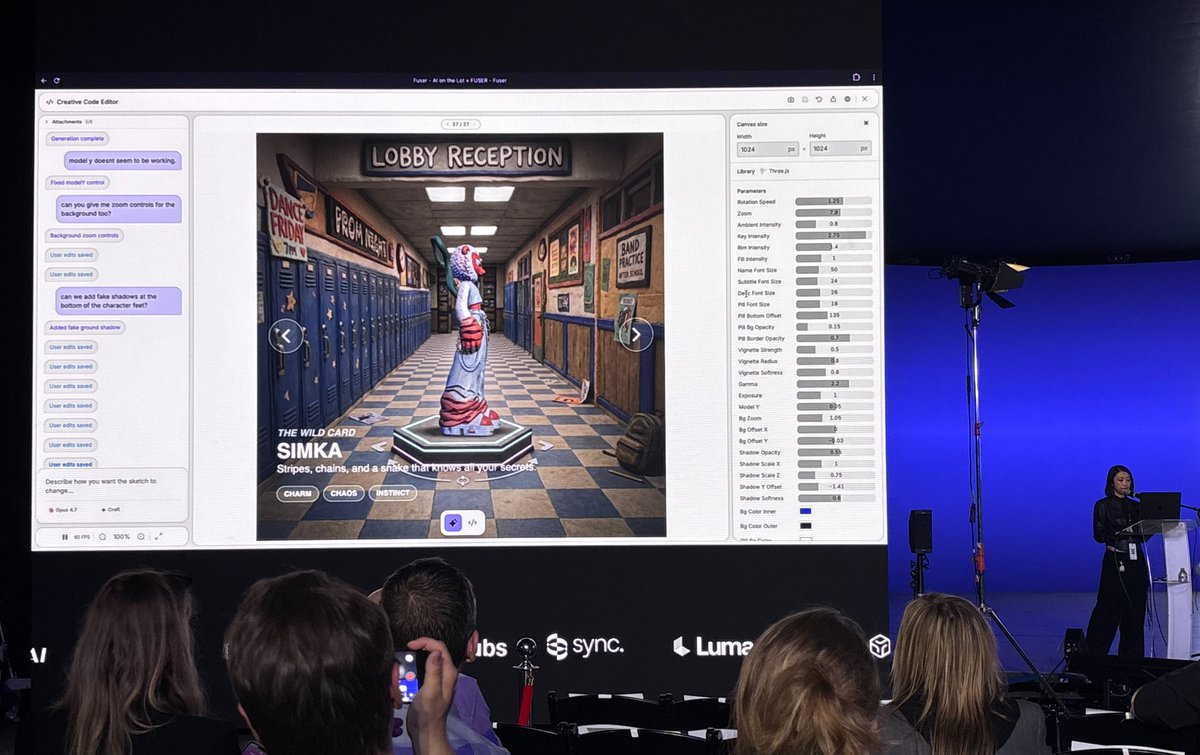Click the Bg Zoom slider
The width and height of the screenshot is (1200, 755).
835,418
